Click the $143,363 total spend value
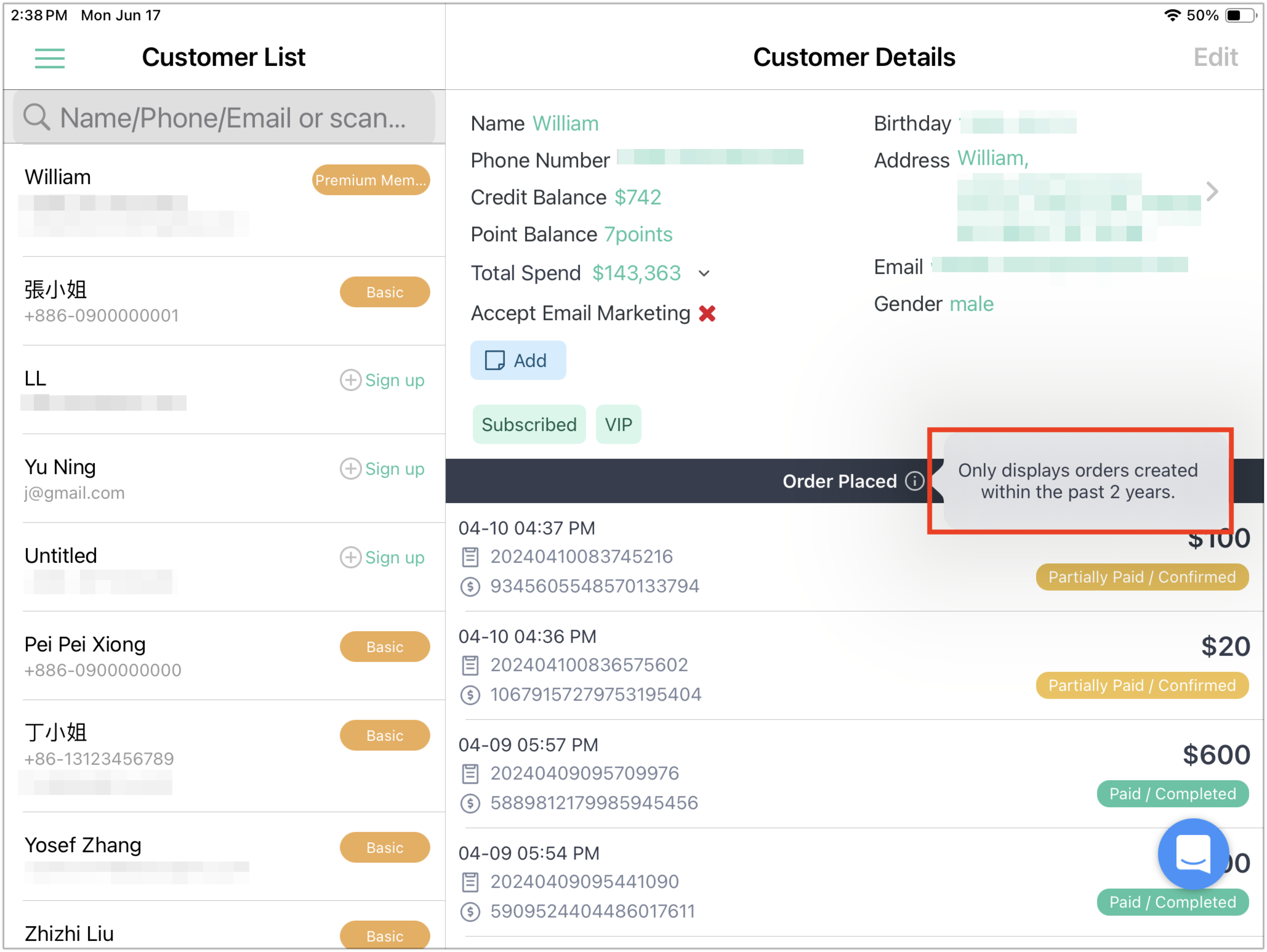 click(x=636, y=273)
